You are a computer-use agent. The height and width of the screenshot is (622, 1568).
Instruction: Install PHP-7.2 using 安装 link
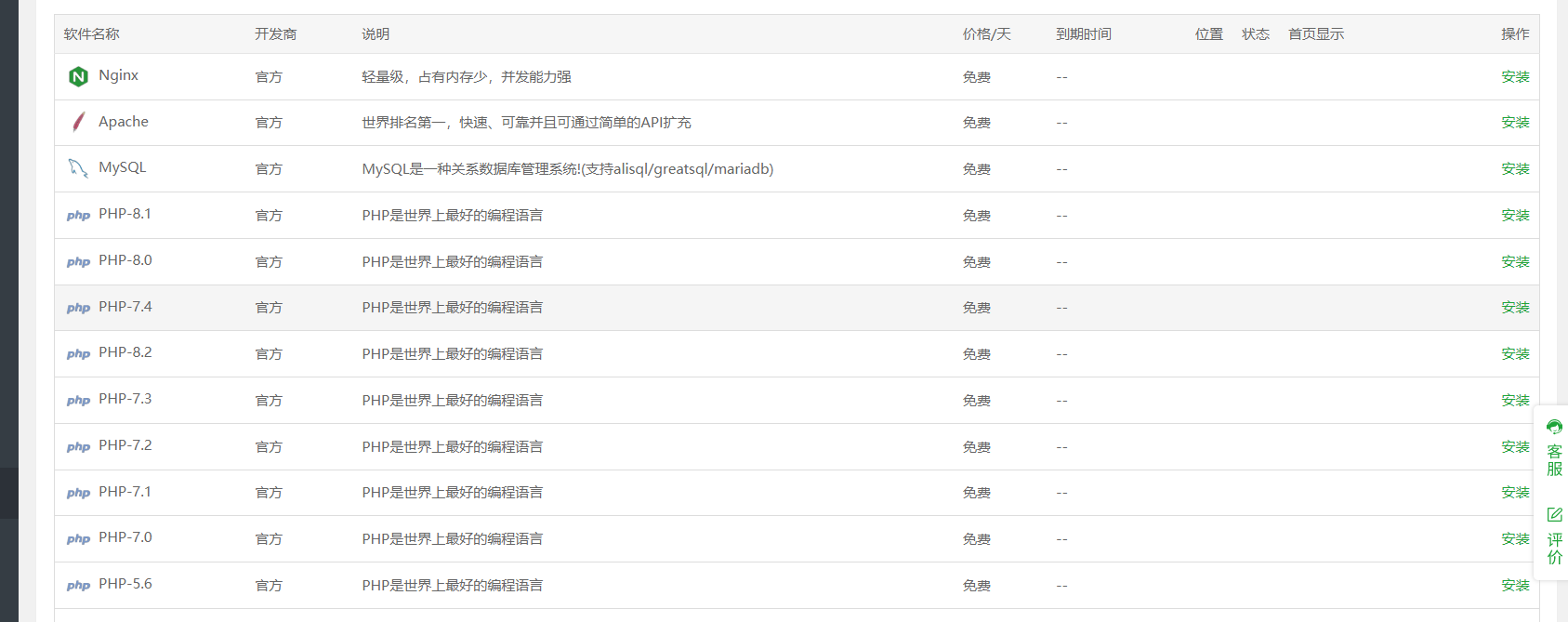[1515, 447]
